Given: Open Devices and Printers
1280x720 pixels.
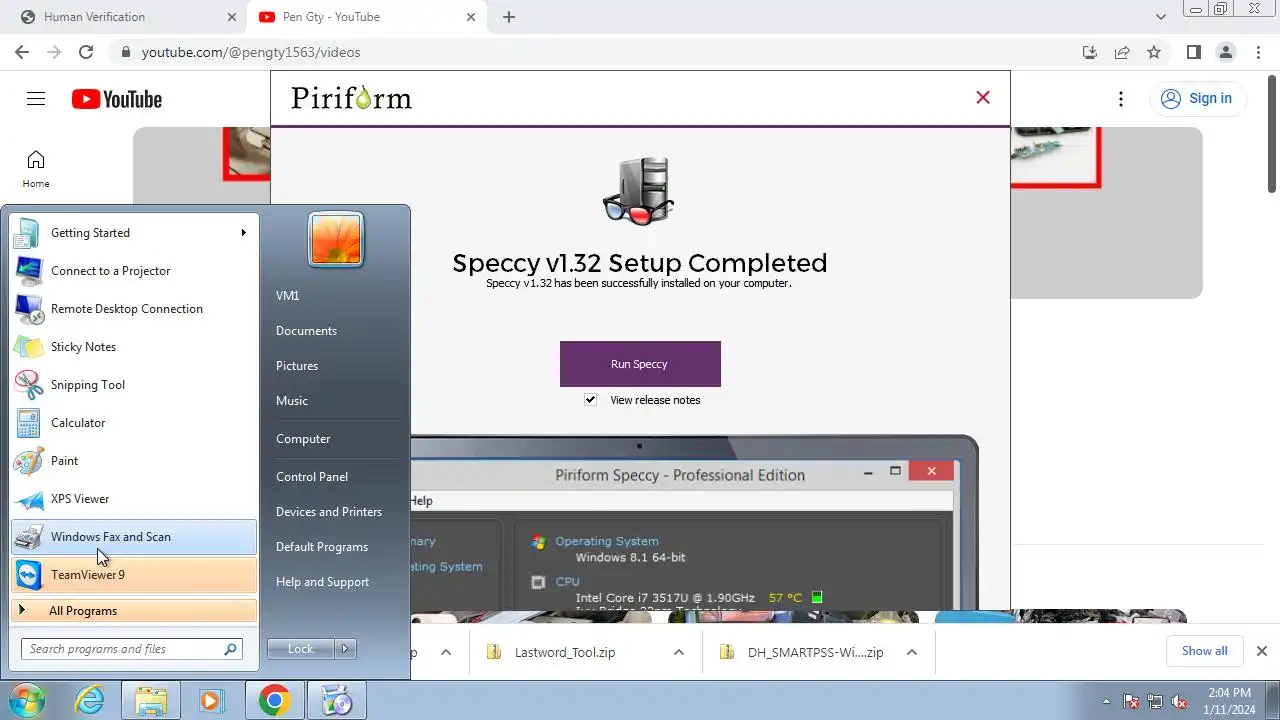Looking at the screenshot, I should (x=329, y=512).
